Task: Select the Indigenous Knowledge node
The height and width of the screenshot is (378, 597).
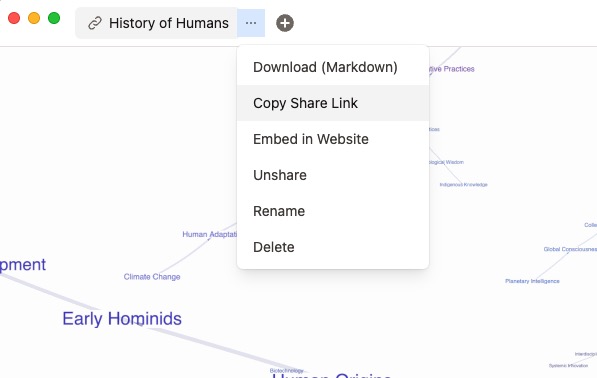Action: pos(463,185)
